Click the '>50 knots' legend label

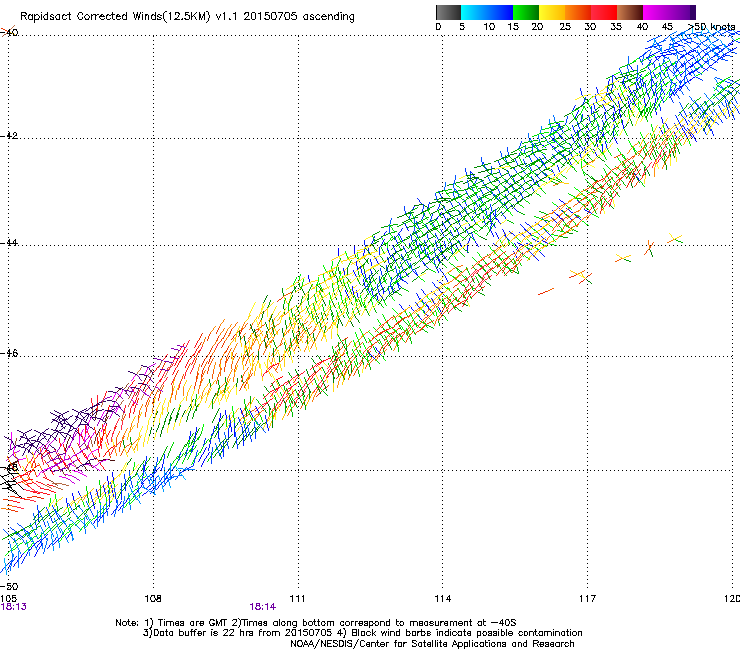(712, 27)
